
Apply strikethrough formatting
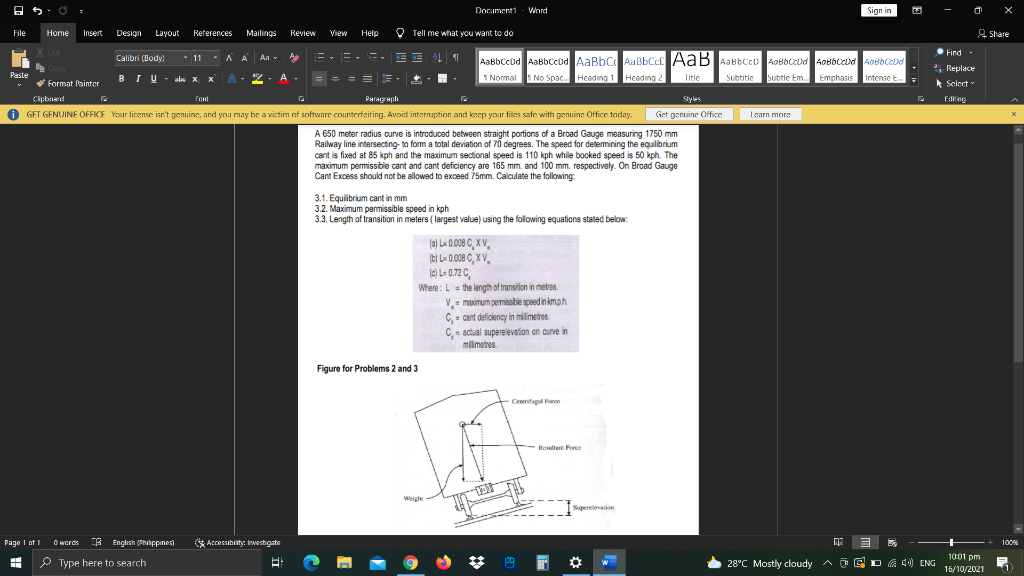181,79
